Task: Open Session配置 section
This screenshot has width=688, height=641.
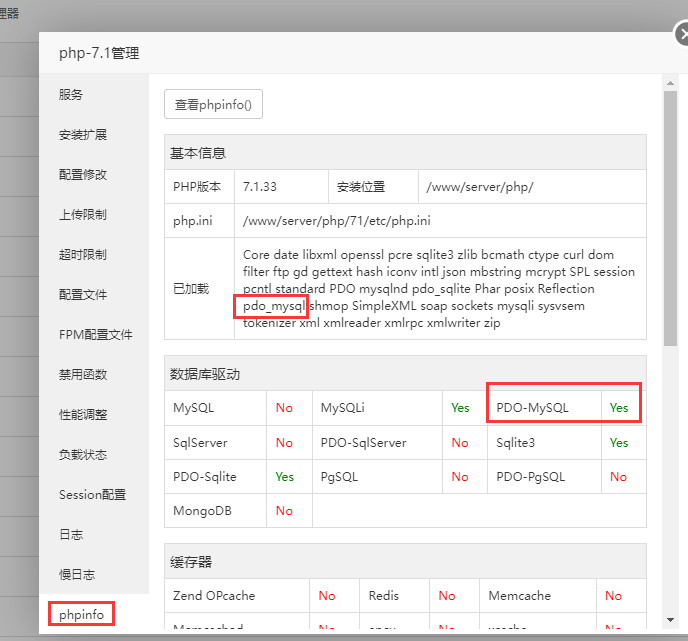Action: (x=93, y=494)
